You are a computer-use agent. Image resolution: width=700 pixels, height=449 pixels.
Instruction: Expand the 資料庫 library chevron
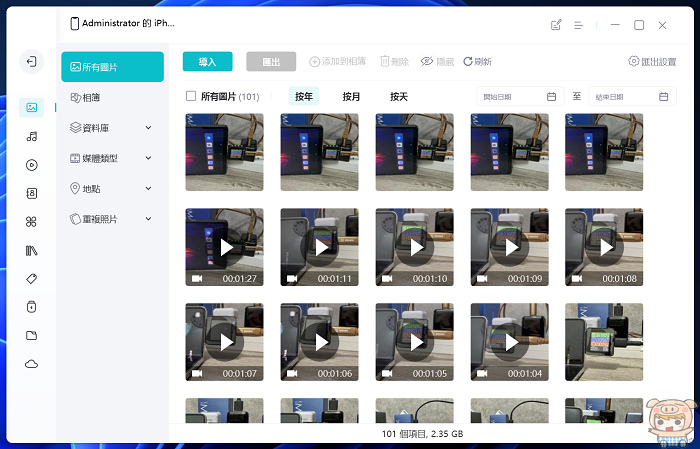[149, 128]
